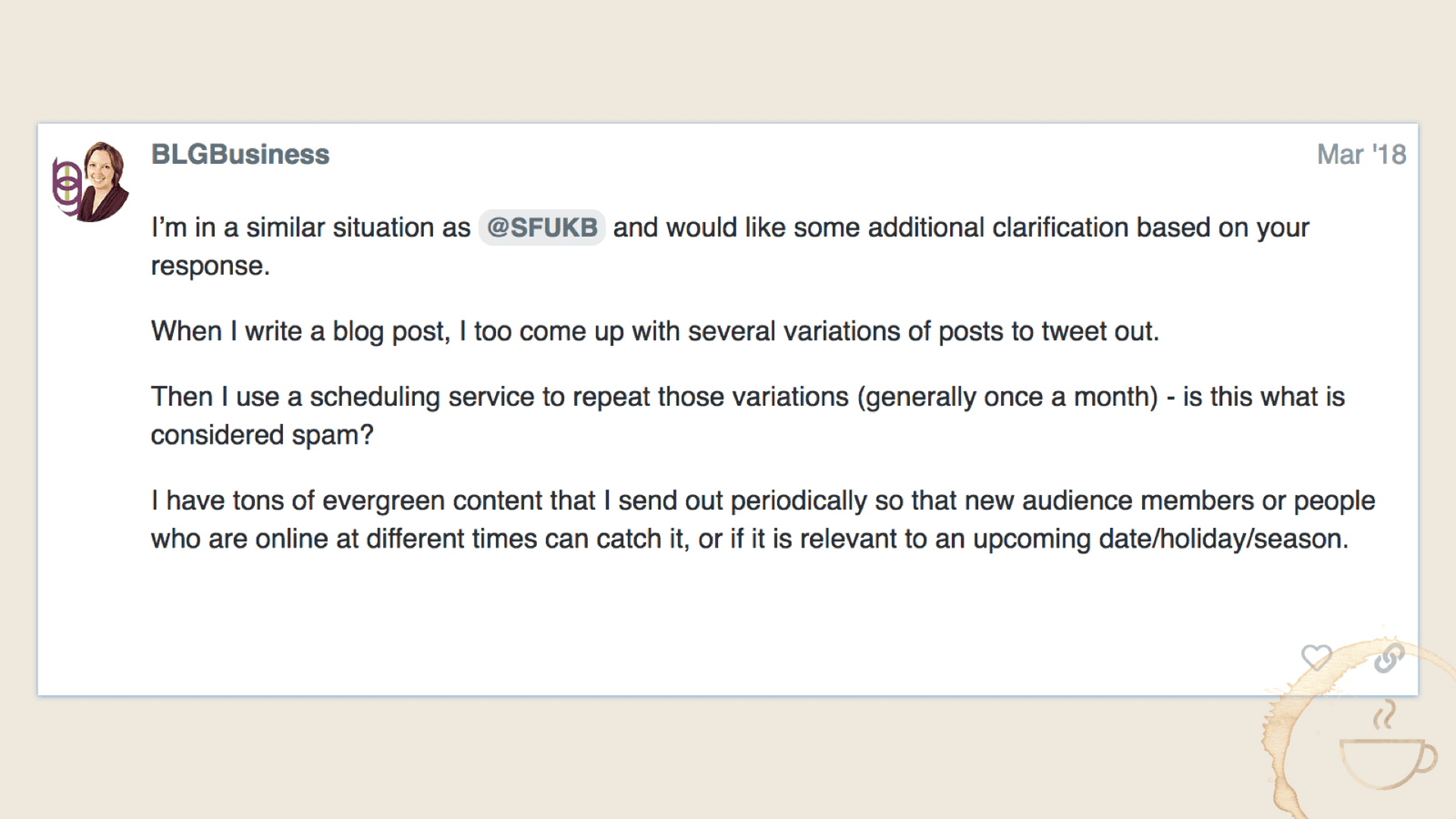Expand the poster's profile card via the username
1456x819 pixels.
pos(239,154)
